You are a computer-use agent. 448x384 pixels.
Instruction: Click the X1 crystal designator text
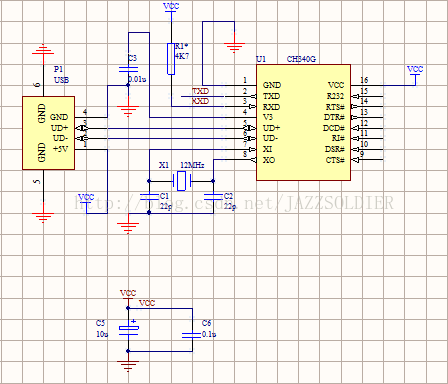pyautogui.click(x=164, y=165)
